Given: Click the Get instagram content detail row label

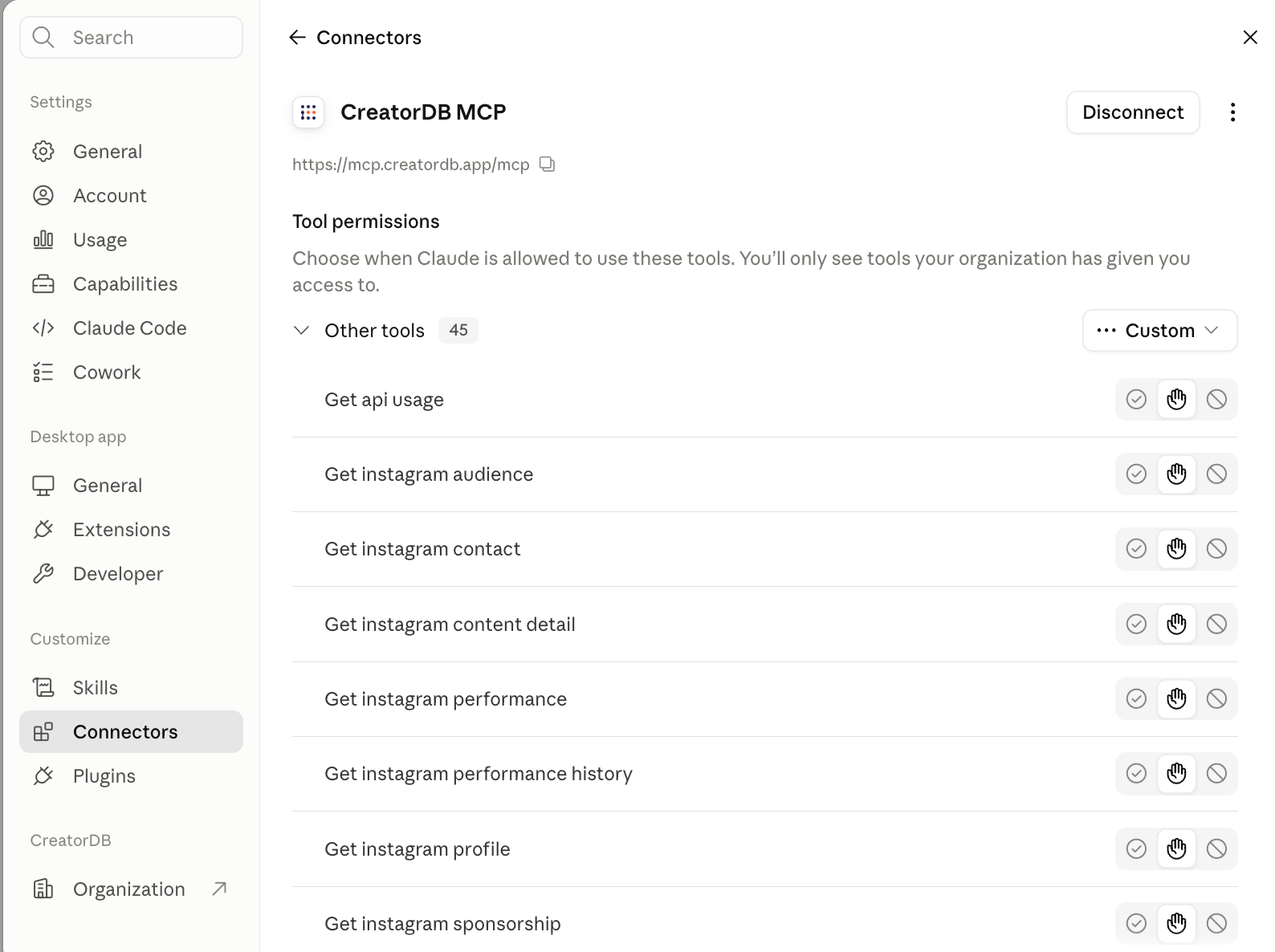Looking at the screenshot, I should (x=450, y=624).
